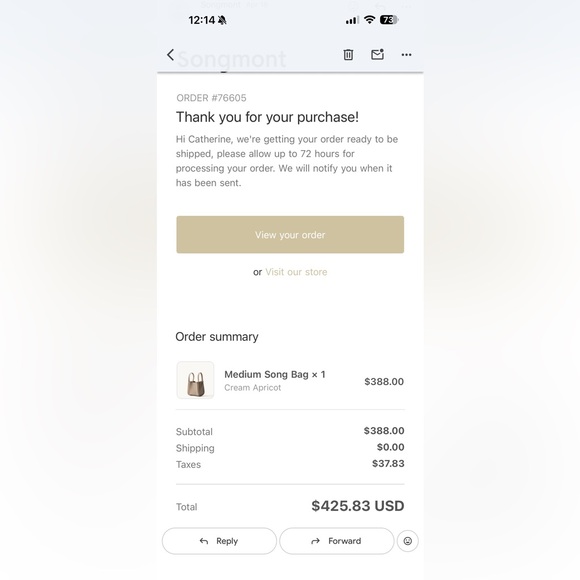Viewport: 580px width, 580px height.
Task: Click the View your order button
Action: pos(290,235)
